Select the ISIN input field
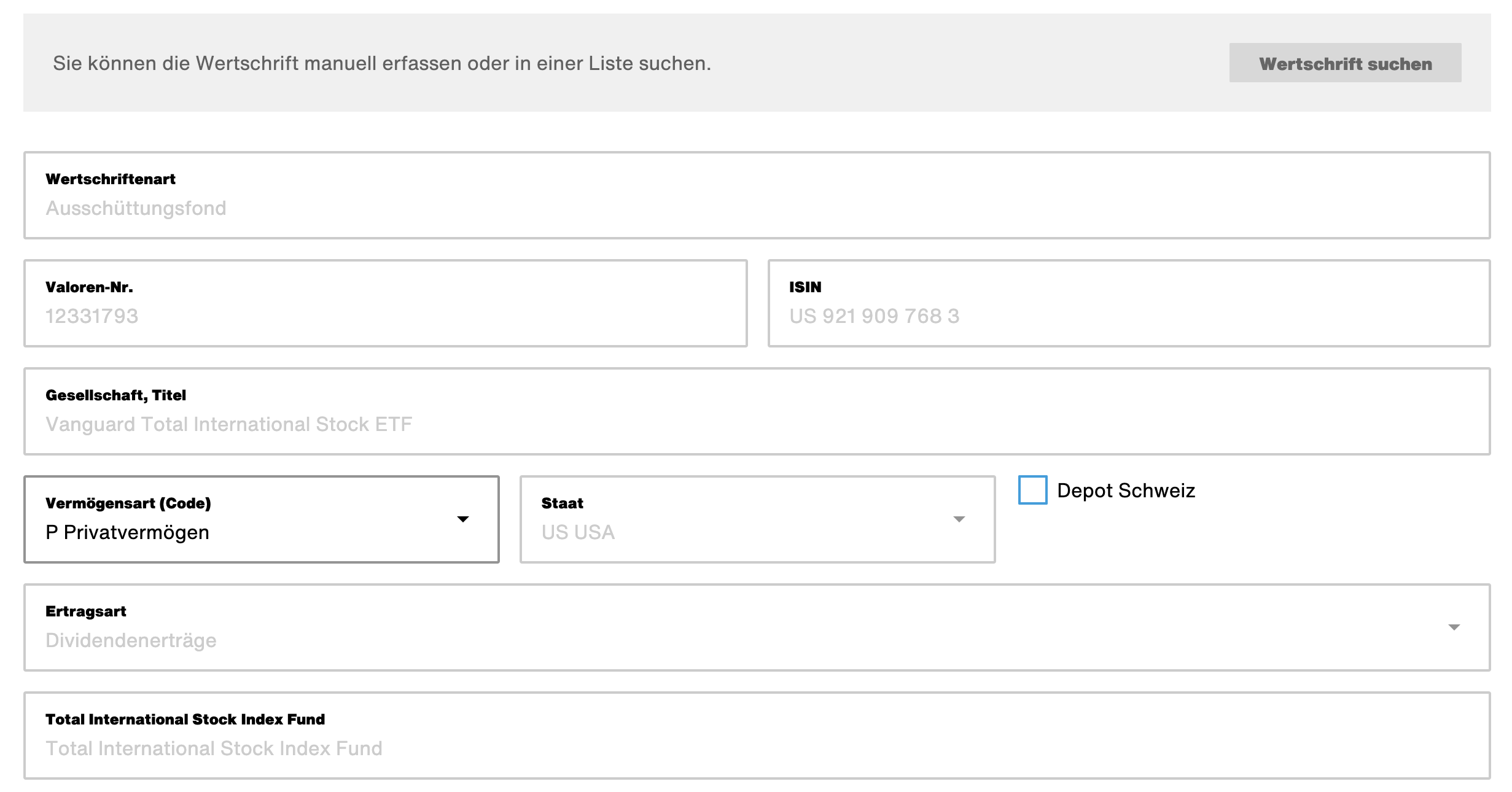 (x=1129, y=303)
